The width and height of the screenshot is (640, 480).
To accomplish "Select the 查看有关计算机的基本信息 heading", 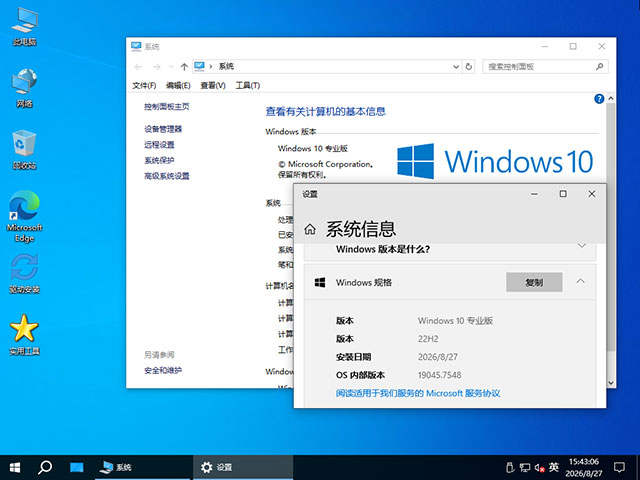I will [x=325, y=111].
